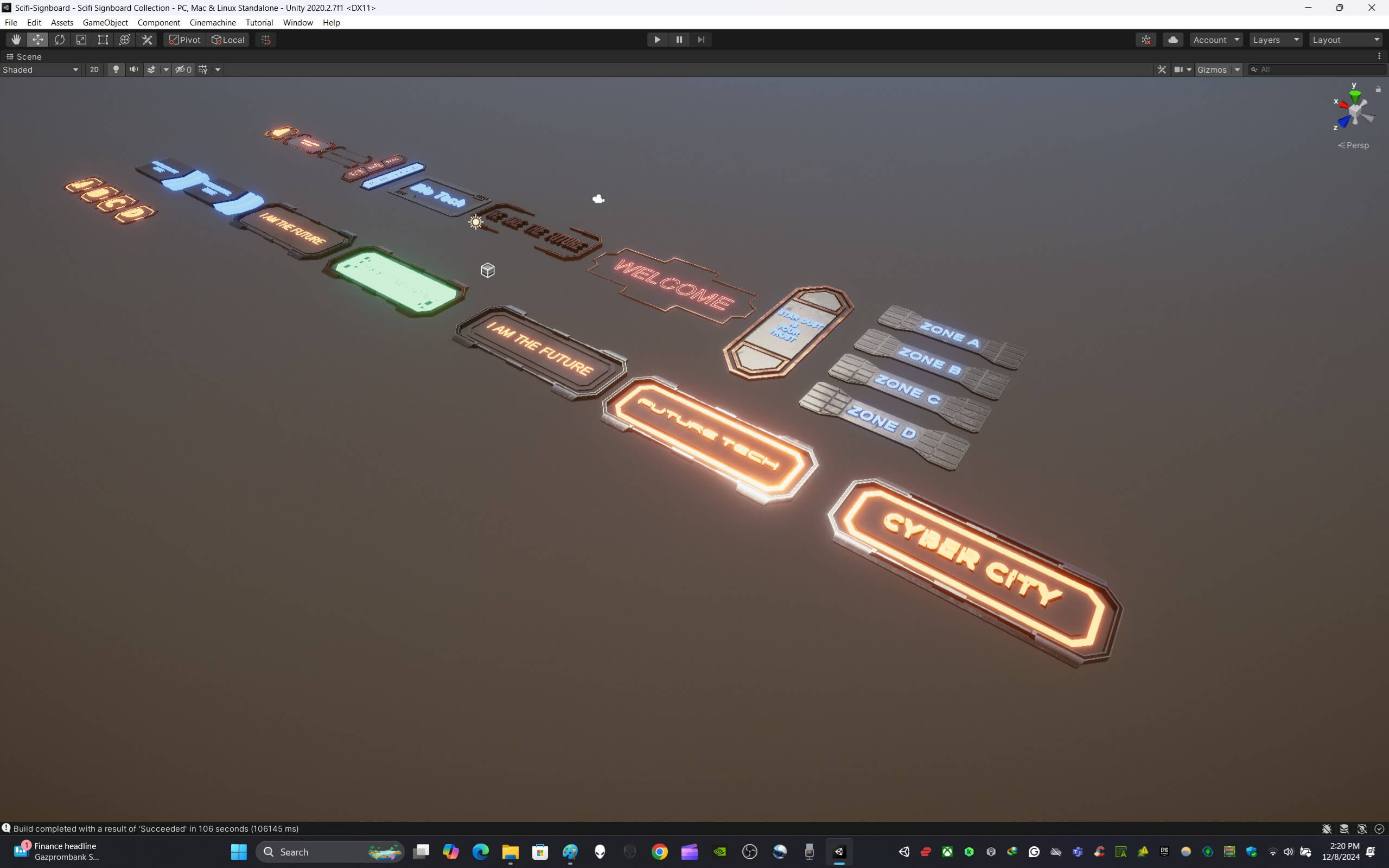Click the Step frame button

tap(701, 40)
